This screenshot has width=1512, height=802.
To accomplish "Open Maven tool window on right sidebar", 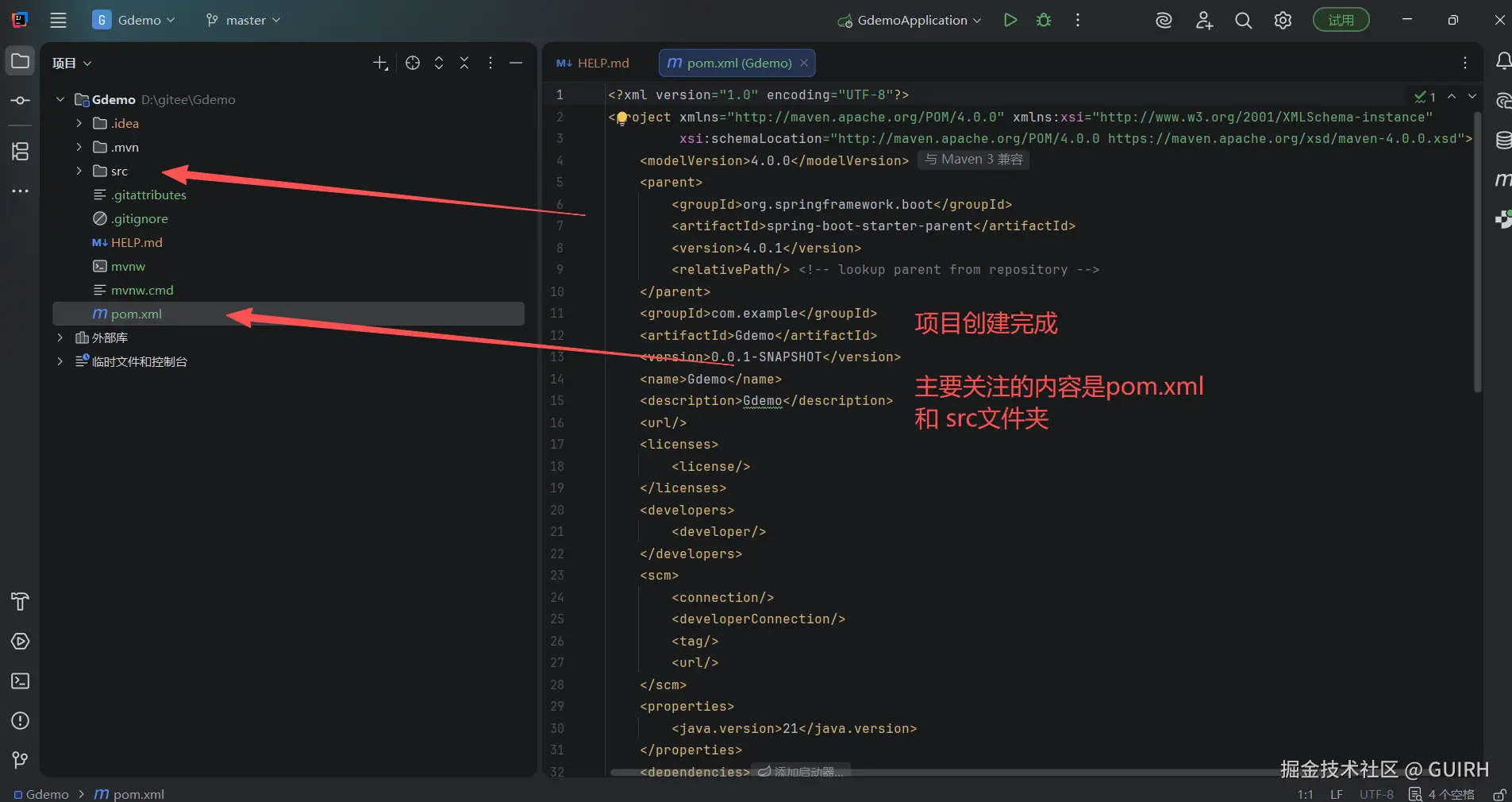I will point(1502,180).
